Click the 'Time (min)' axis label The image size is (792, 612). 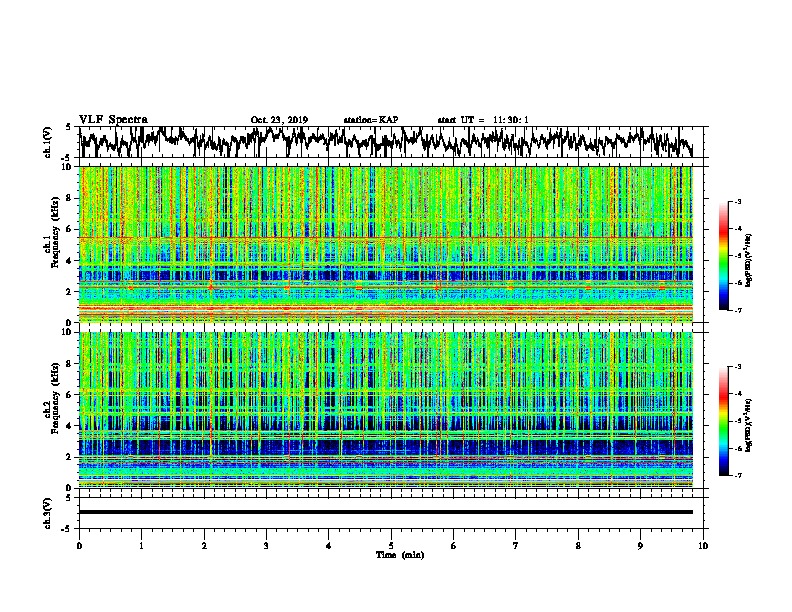point(400,555)
